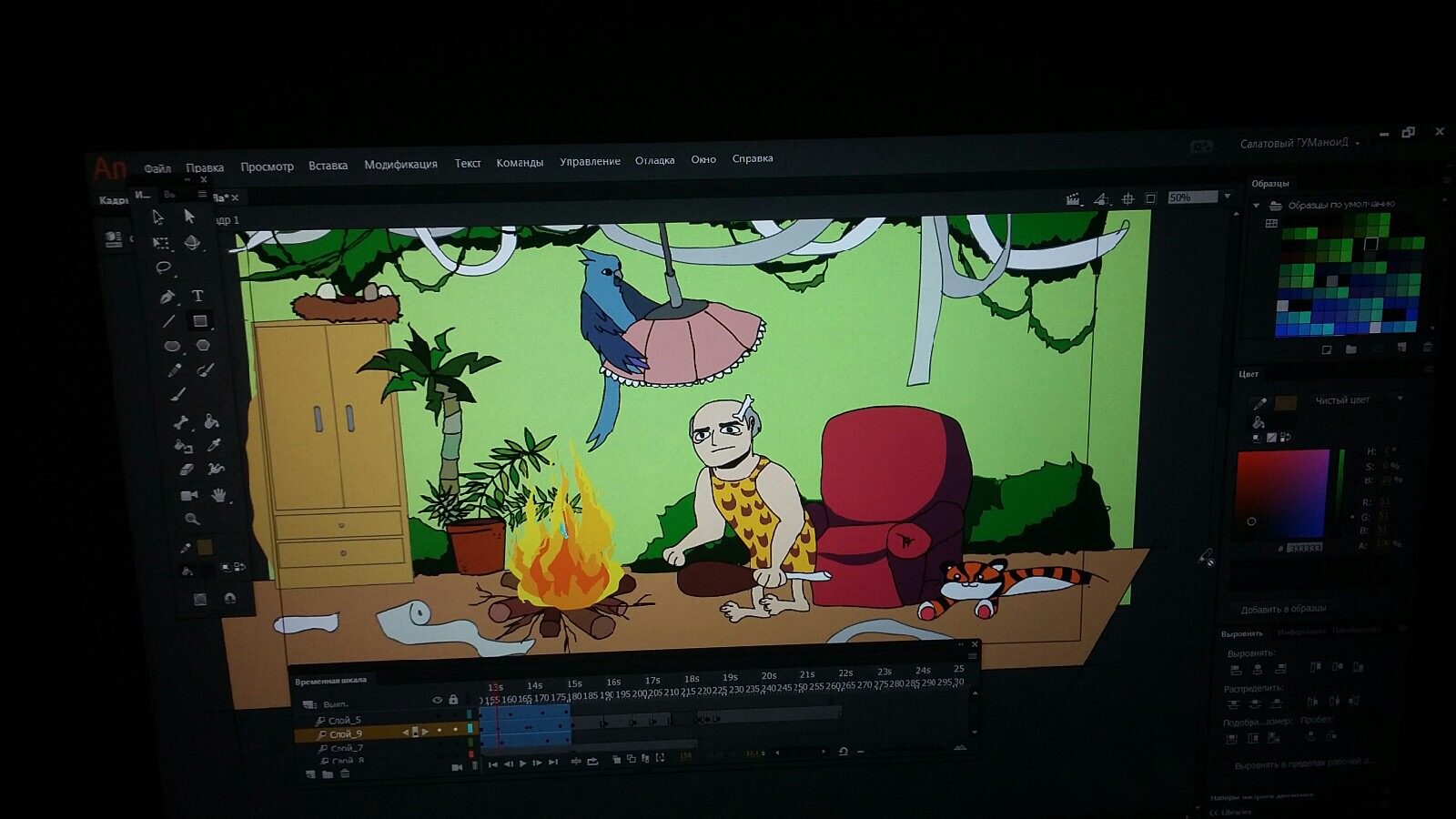Activate the Eraser tool
This screenshot has width=1456, height=819.
(x=186, y=470)
